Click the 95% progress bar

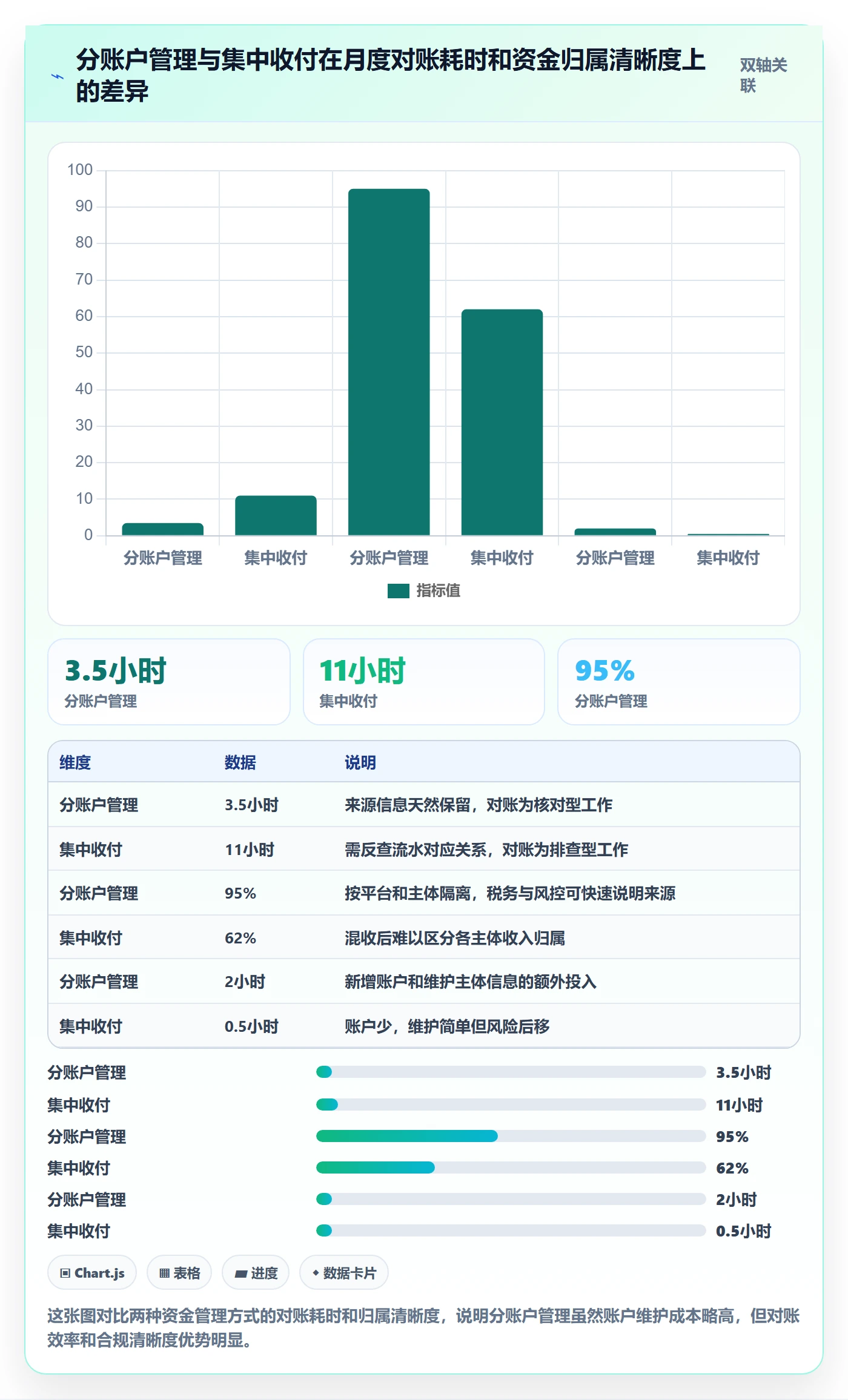point(511,1136)
